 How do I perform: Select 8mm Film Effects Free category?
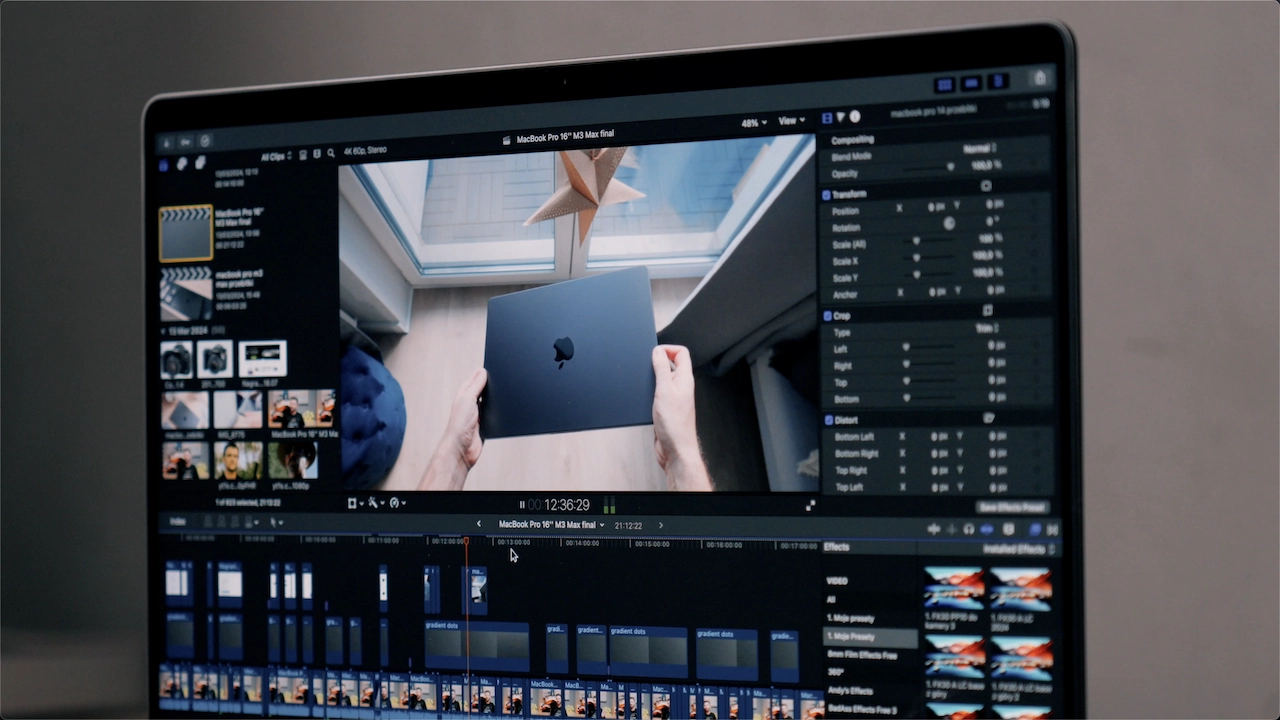click(x=862, y=655)
